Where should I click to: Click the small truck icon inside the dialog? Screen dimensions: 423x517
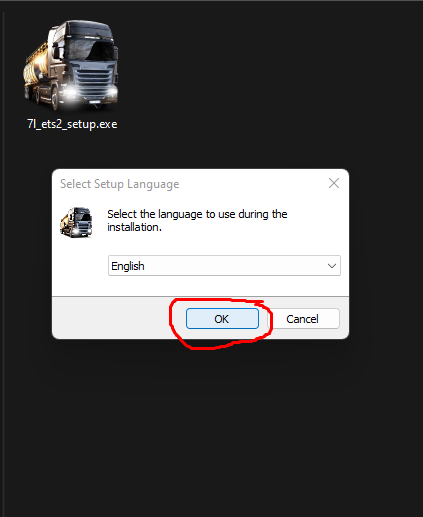(x=77, y=222)
